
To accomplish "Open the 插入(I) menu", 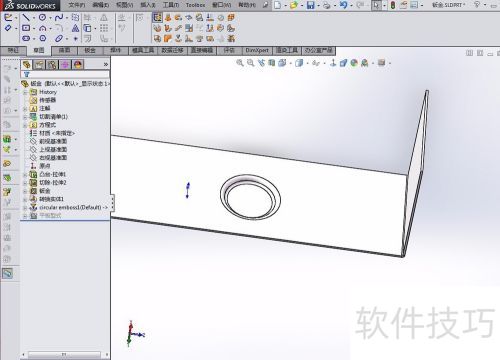I will click(148, 5).
